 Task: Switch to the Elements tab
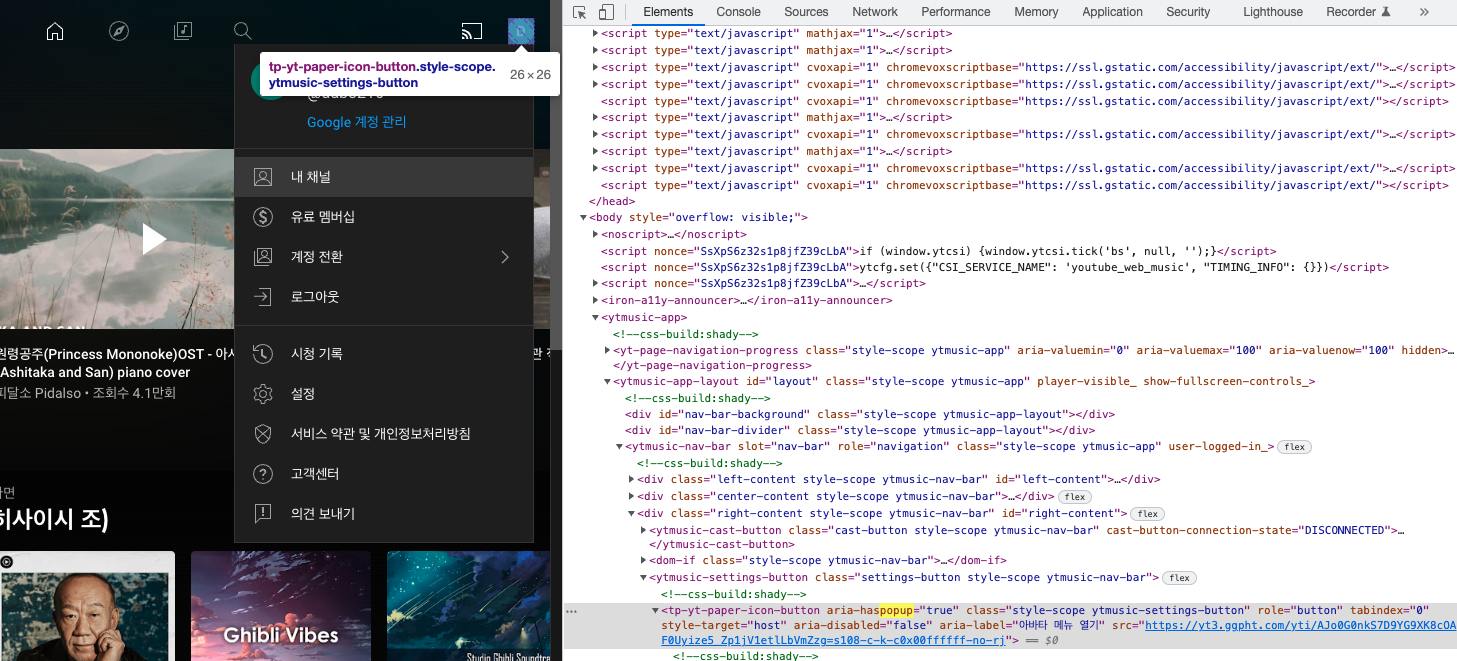(668, 12)
